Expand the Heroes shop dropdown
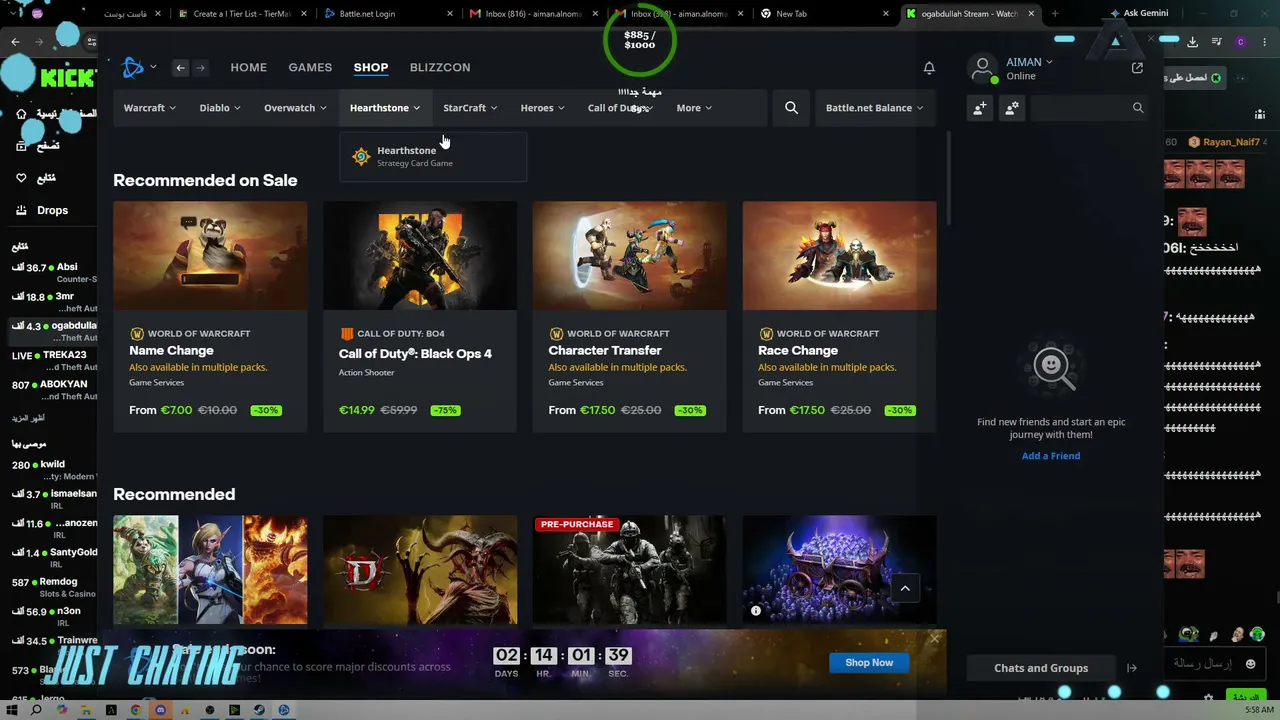The height and width of the screenshot is (720, 1280). pos(543,108)
